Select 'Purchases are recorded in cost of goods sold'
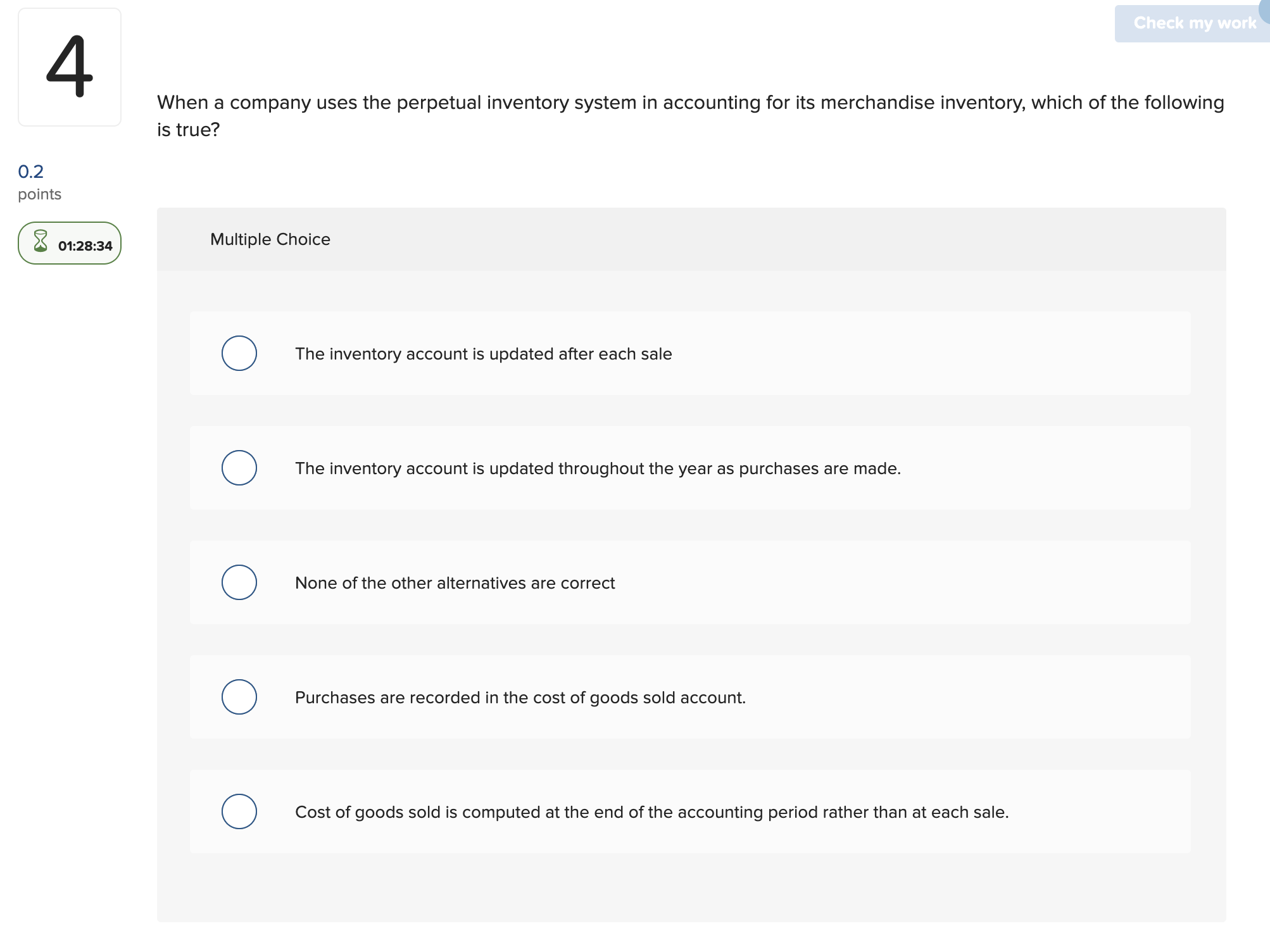 coord(239,697)
